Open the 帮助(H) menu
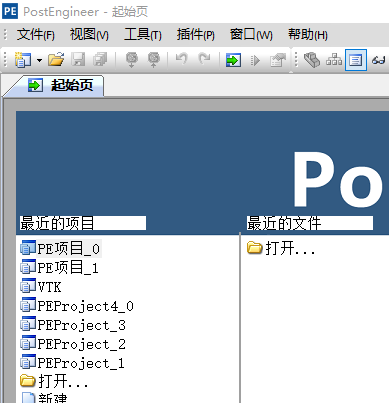 (x=308, y=34)
